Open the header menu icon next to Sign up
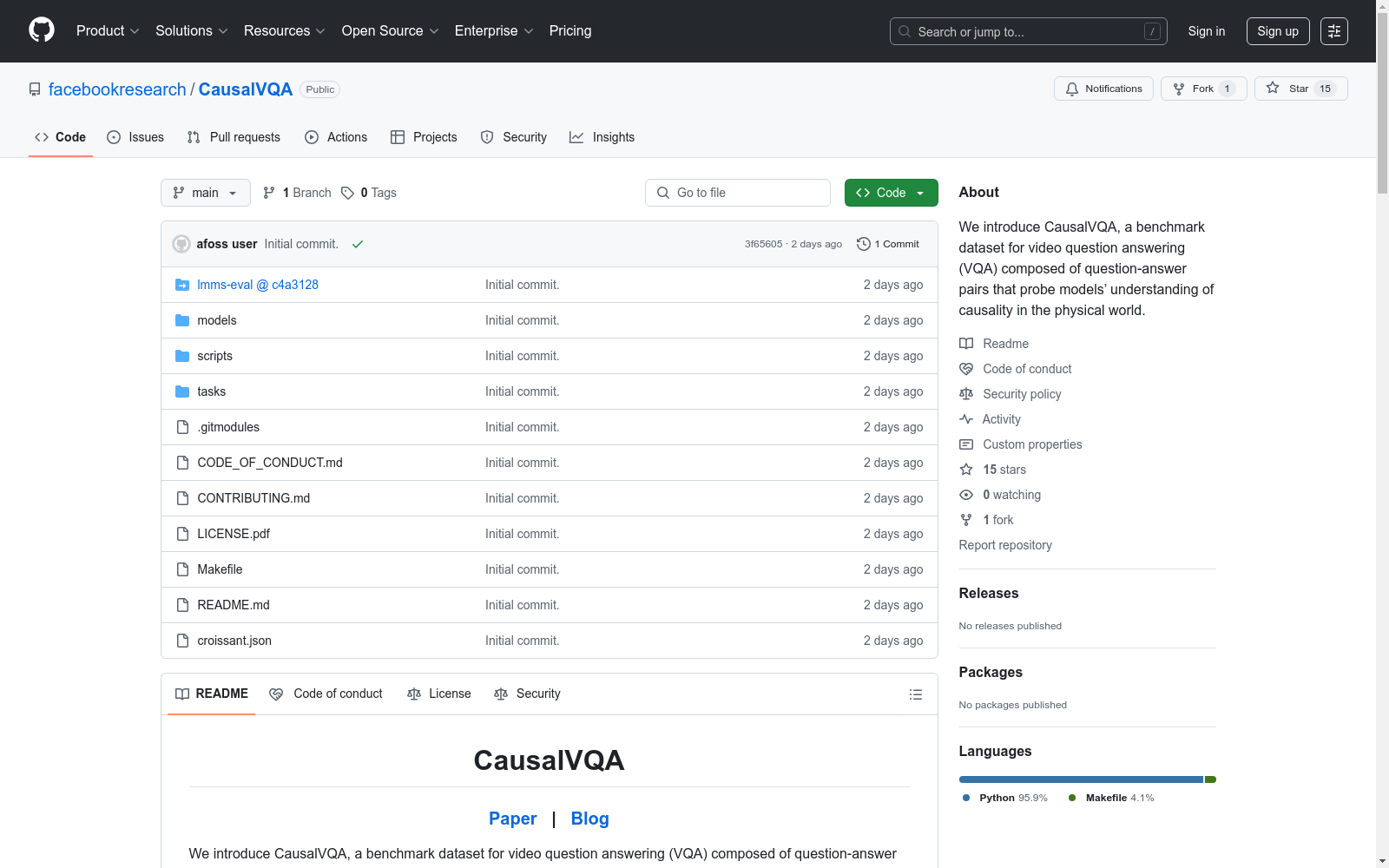Viewport: 1389px width, 868px height. 1334,31
